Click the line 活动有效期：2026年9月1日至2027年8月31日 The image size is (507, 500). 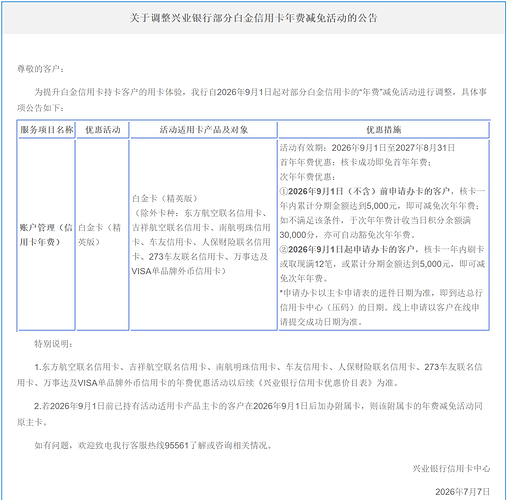click(x=367, y=148)
